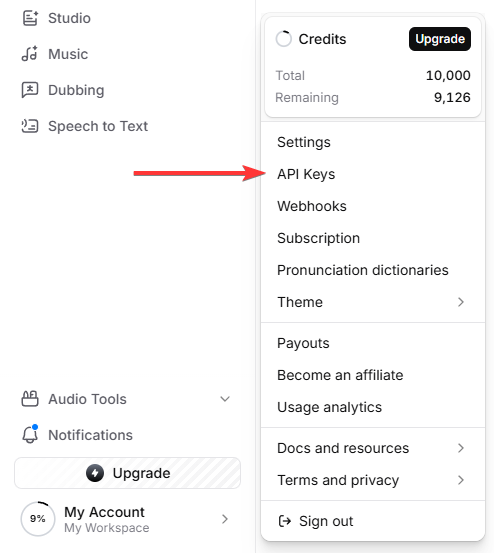Click the 9% usage progress circle

pos(38,519)
